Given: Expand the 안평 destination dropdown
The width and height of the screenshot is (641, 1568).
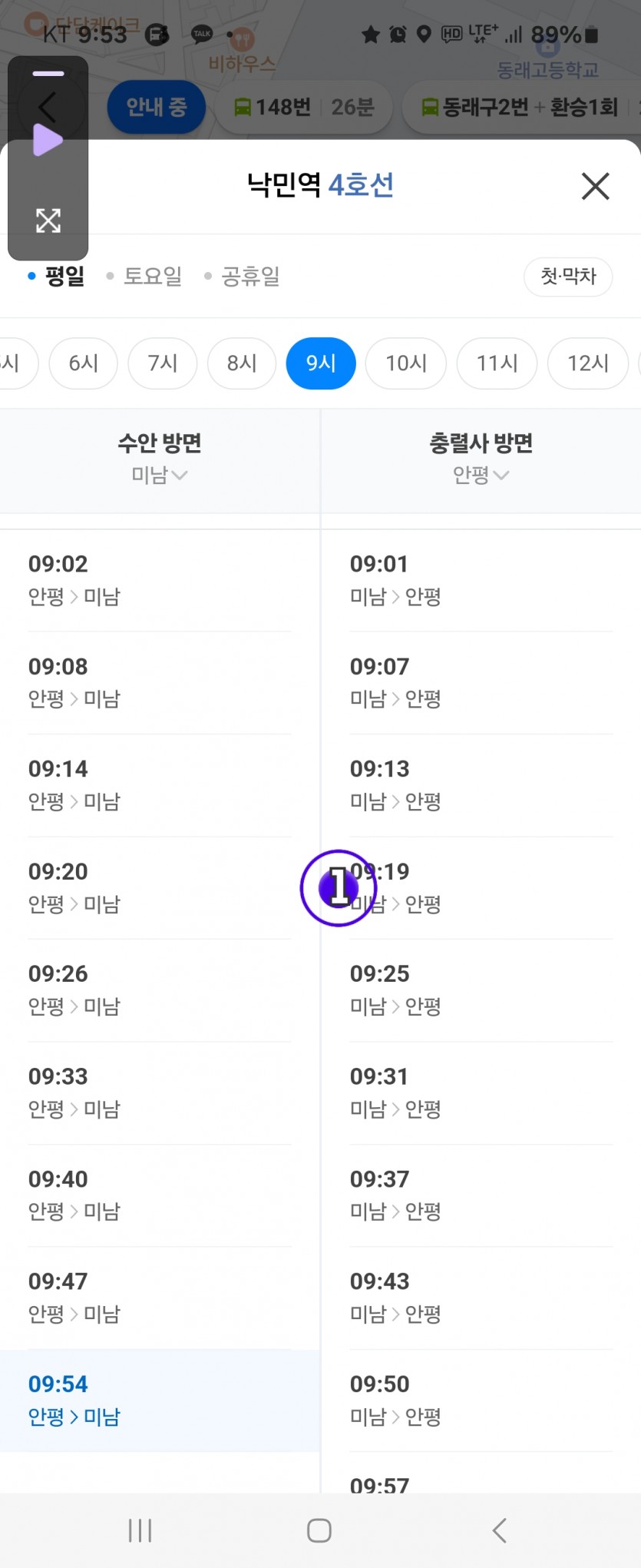Looking at the screenshot, I should click(x=481, y=475).
